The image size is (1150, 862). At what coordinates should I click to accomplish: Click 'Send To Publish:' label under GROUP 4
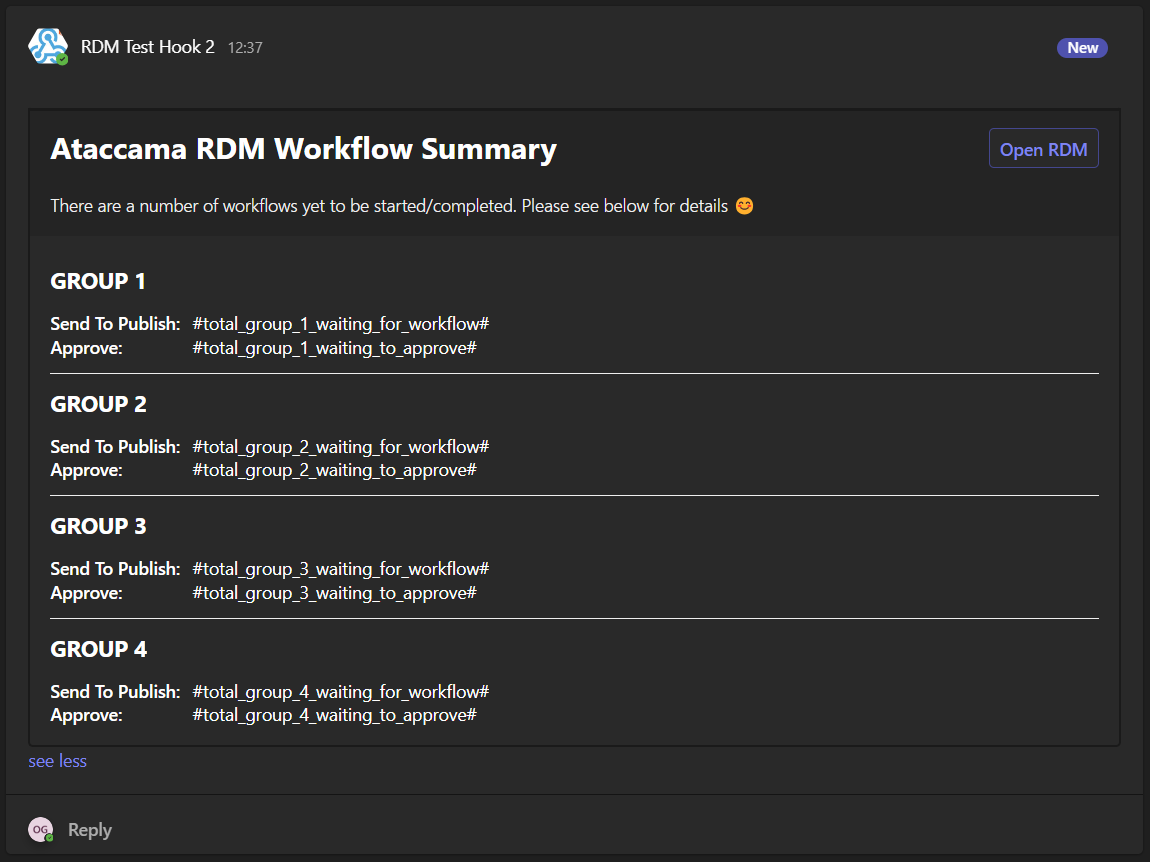click(x=115, y=692)
